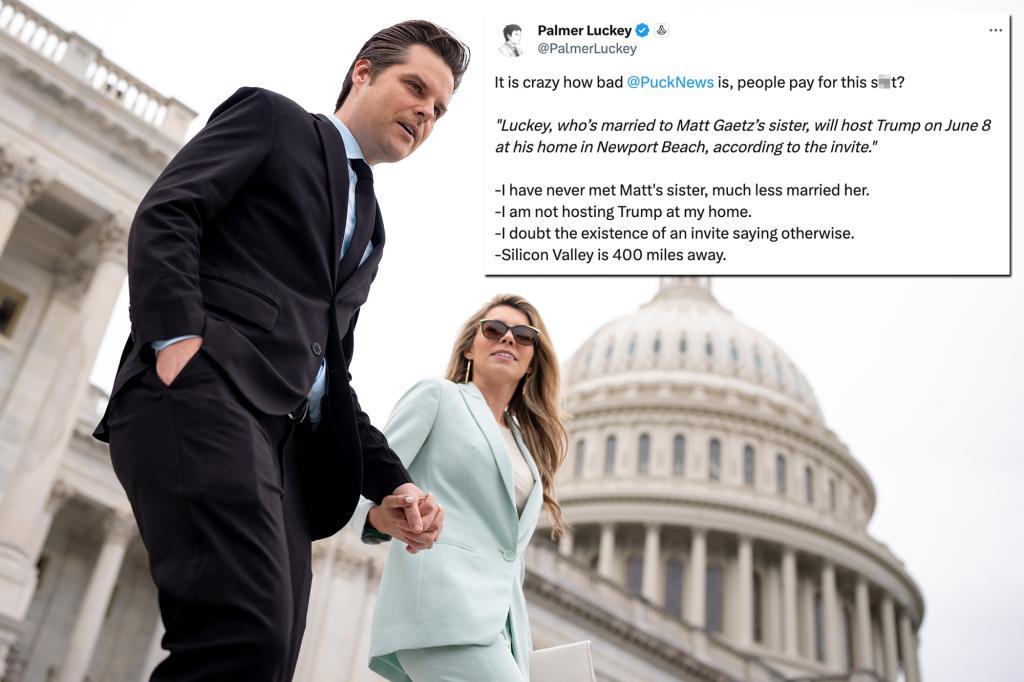Click the line "I have never met Matt's sister"

click(x=682, y=190)
